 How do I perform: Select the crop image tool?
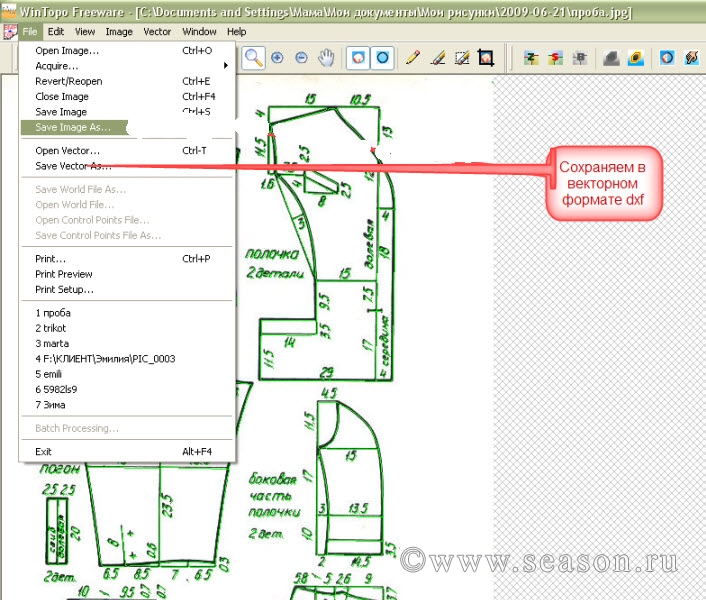[486, 58]
